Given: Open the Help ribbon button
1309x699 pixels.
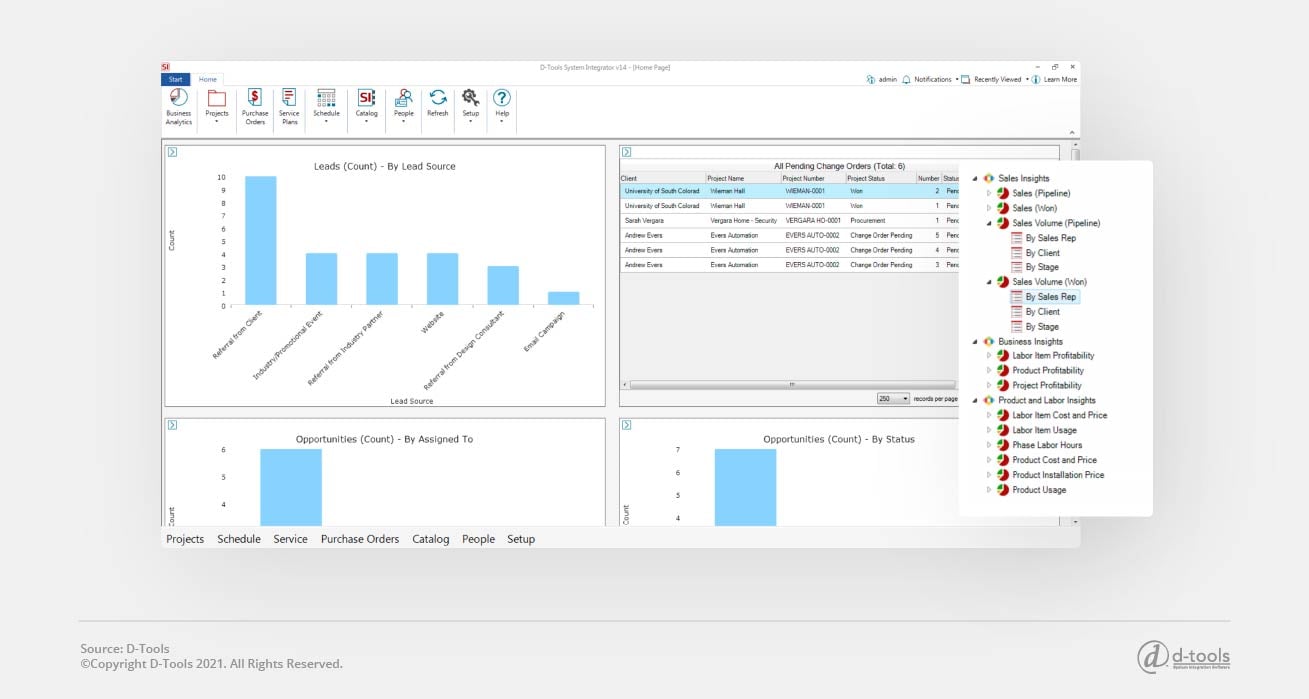Looking at the screenshot, I should pos(502,106).
